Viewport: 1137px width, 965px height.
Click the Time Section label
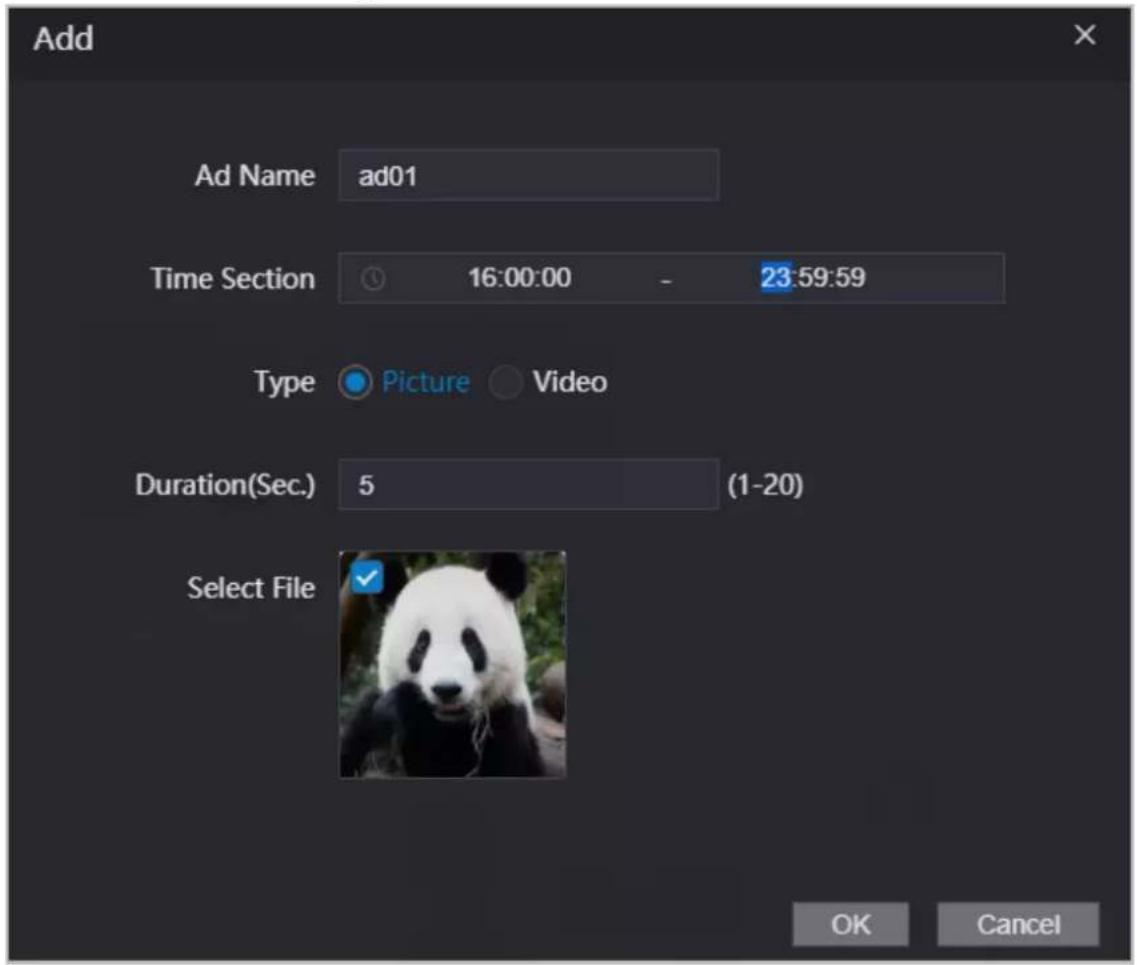pyautogui.click(x=233, y=278)
